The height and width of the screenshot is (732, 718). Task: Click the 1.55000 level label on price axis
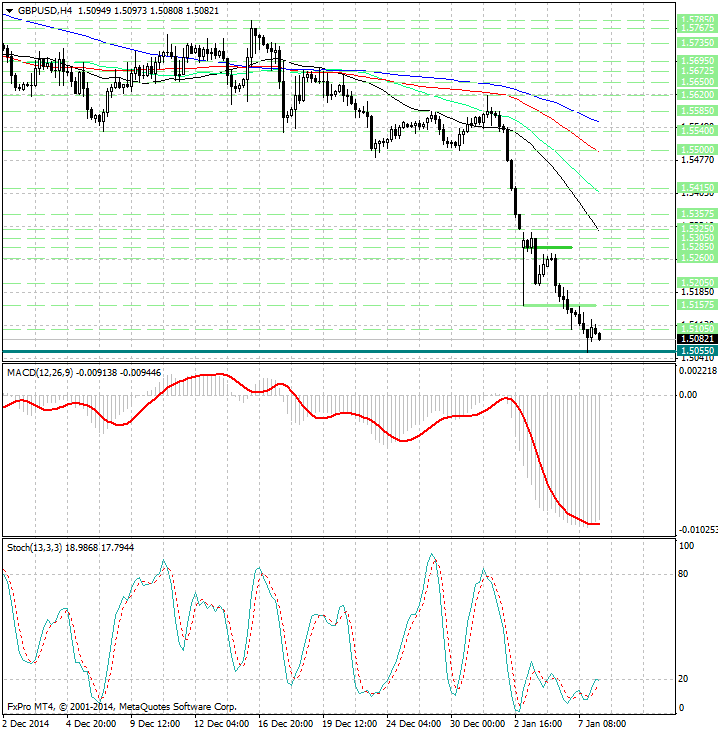click(x=697, y=148)
